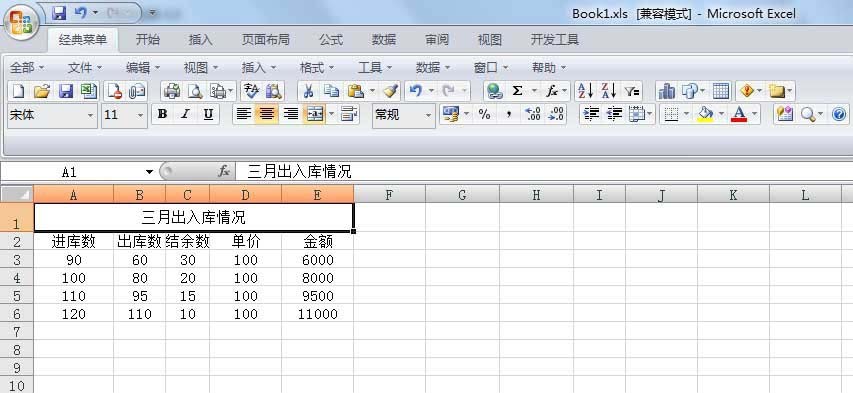Toggle wrap text button

349,114
